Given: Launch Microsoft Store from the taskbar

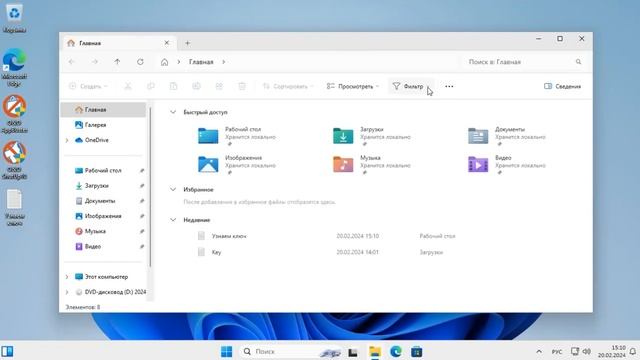Looking at the screenshot, I should pos(417,351).
